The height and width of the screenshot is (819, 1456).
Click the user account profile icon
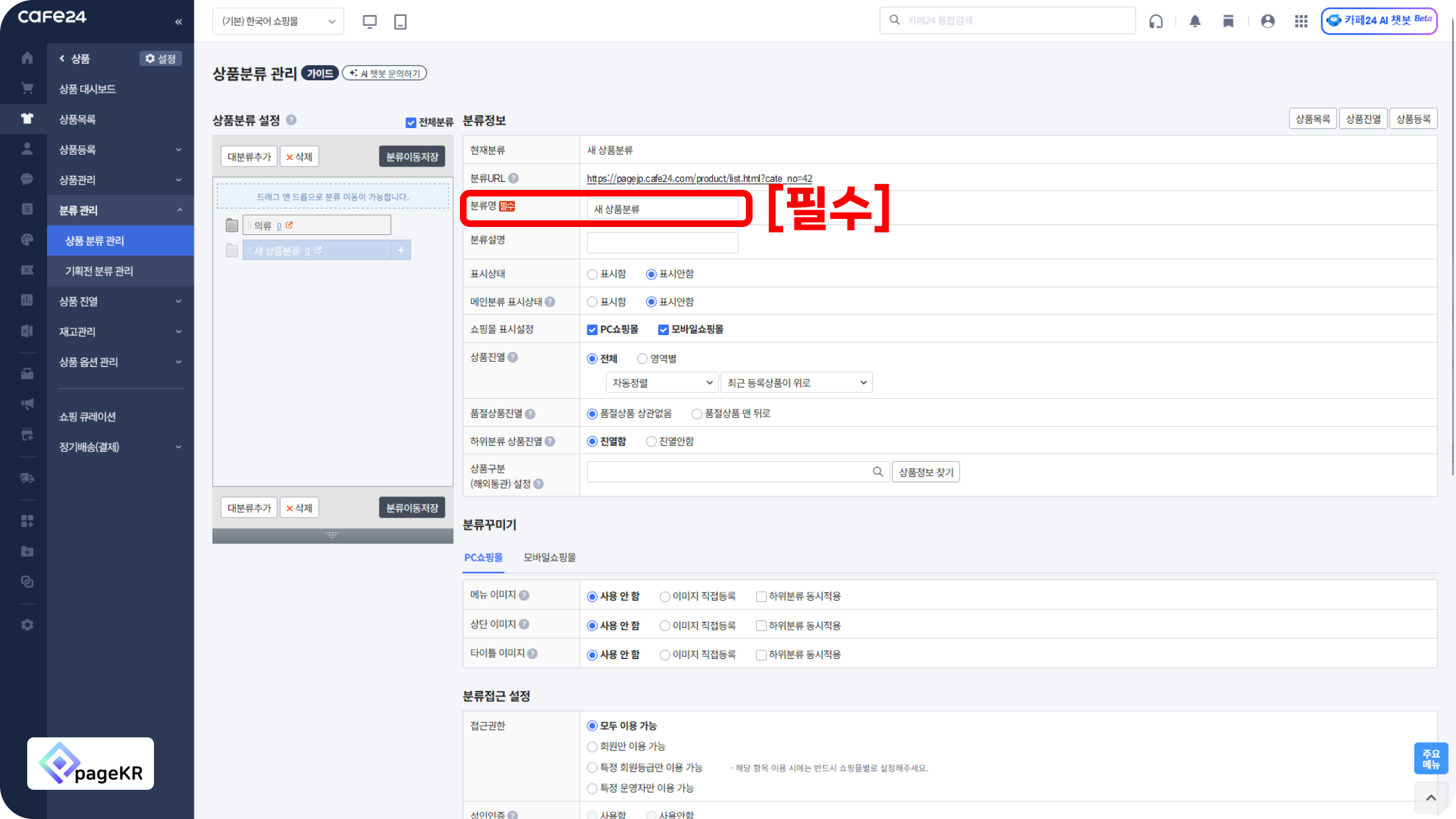point(1268,21)
